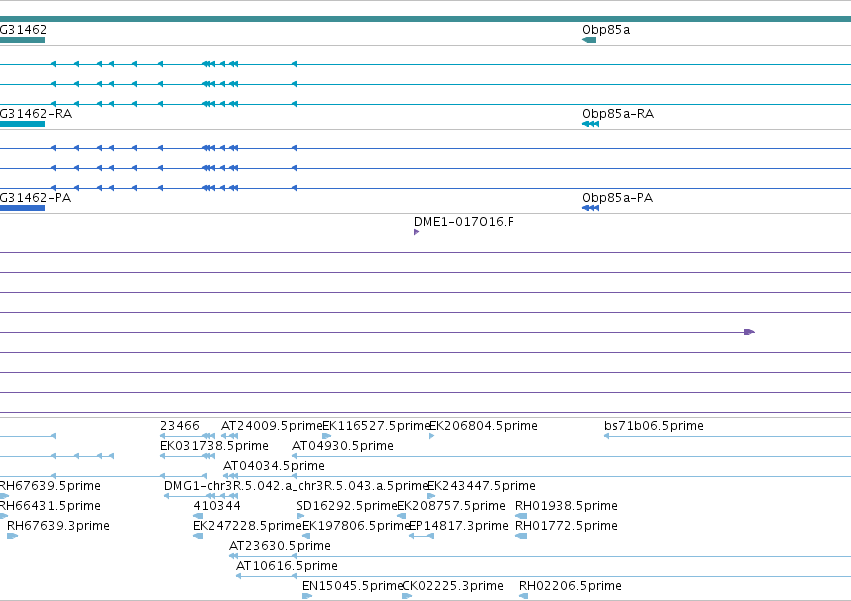Click the EK247228.5prime EST label
851x601 pixels.
tap(247, 526)
